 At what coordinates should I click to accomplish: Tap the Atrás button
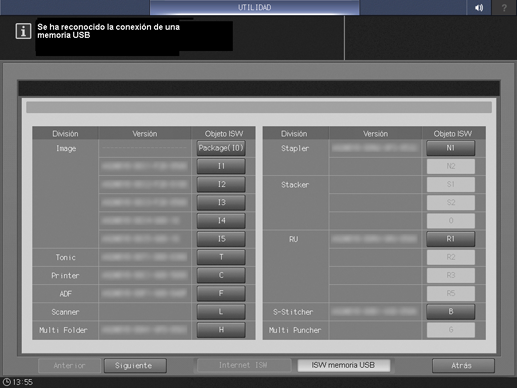[463, 366]
